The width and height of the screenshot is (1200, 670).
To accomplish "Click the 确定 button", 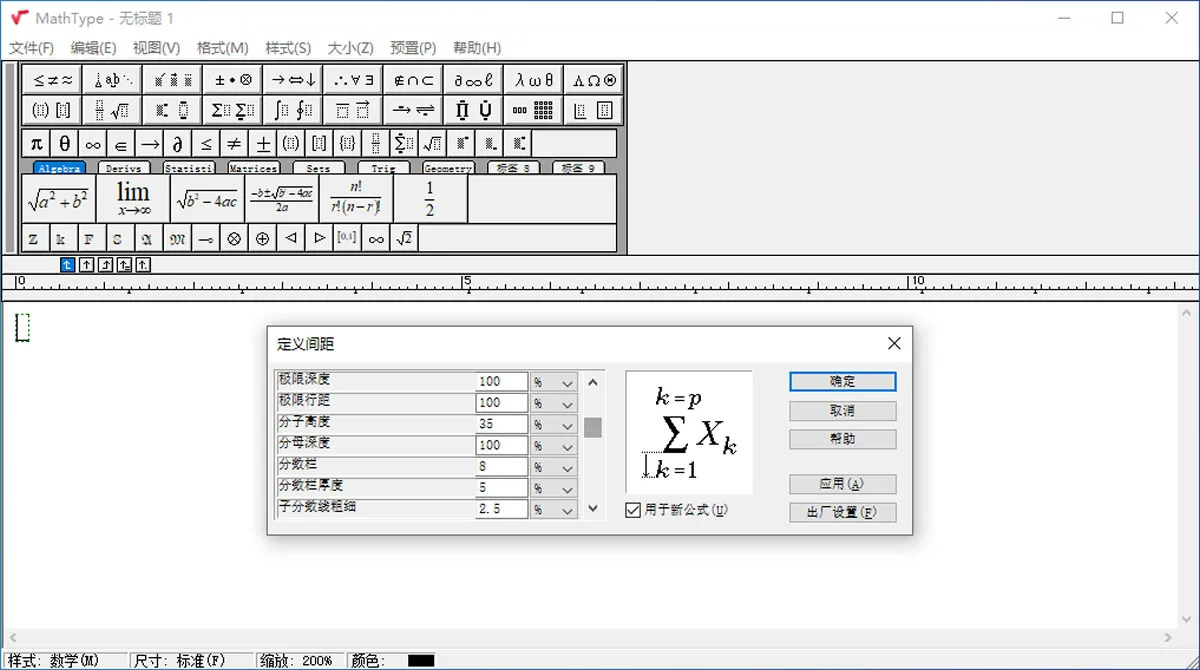I will [x=842, y=382].
